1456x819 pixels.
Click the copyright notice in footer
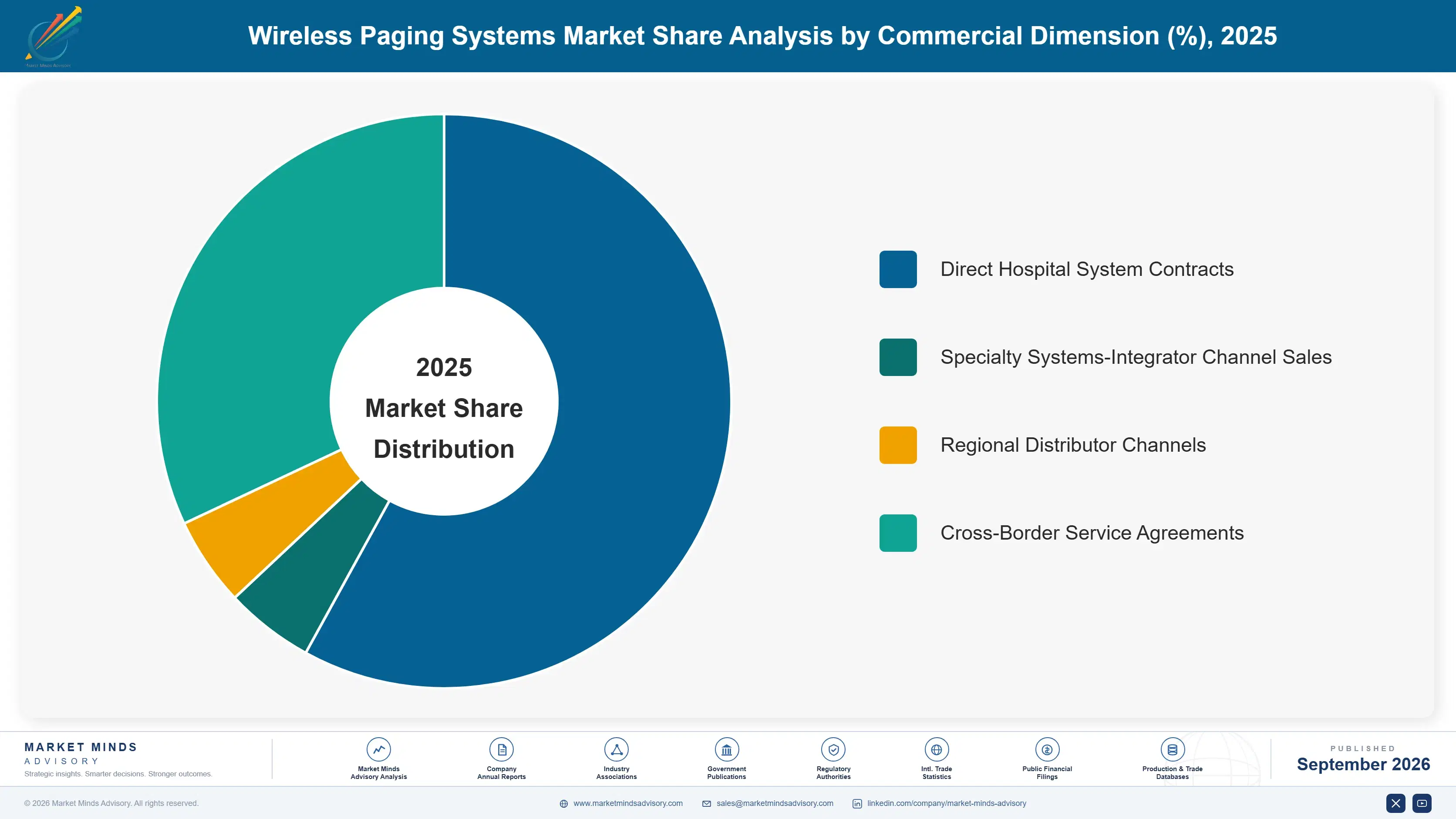[x=111, y=803]
